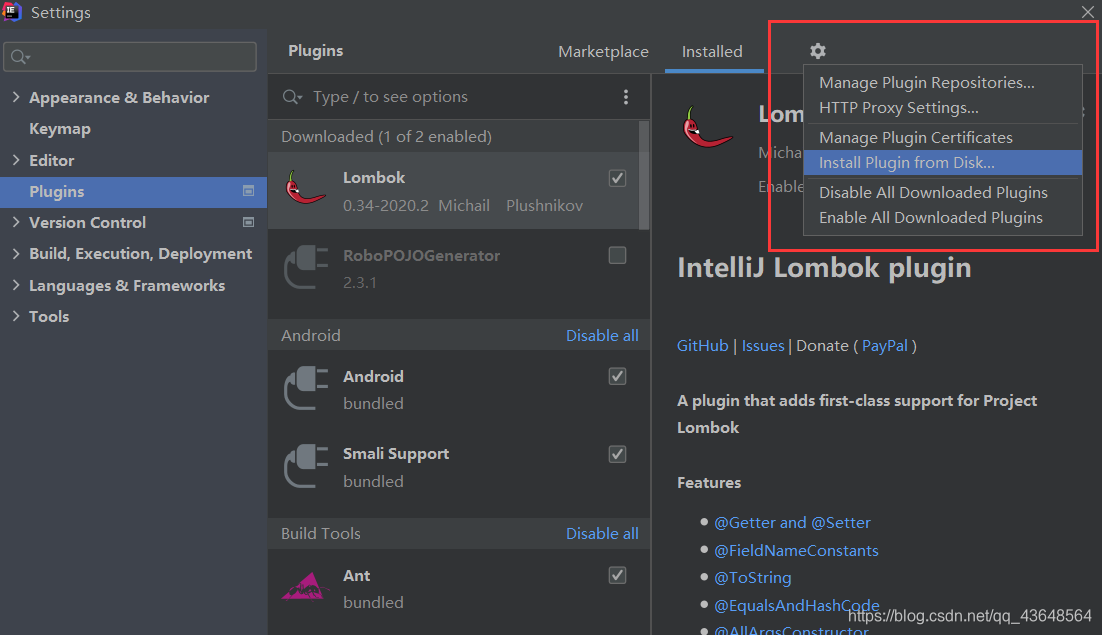This screenshot has width=1102, height=635.
Task: Choose HTTP Proxy Settings menu item
Action: pos(942,108)
